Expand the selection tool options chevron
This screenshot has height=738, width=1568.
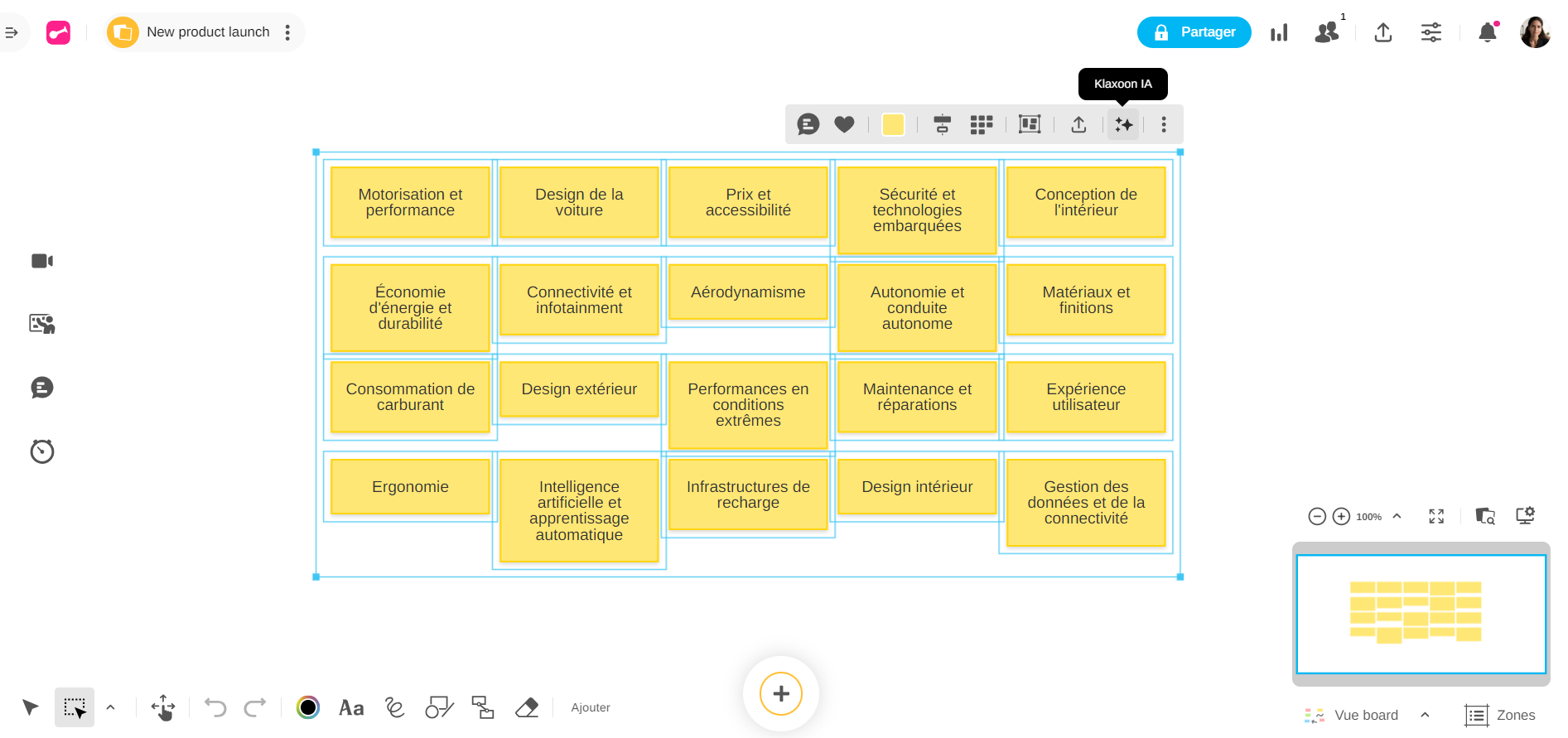pos(110,707)
